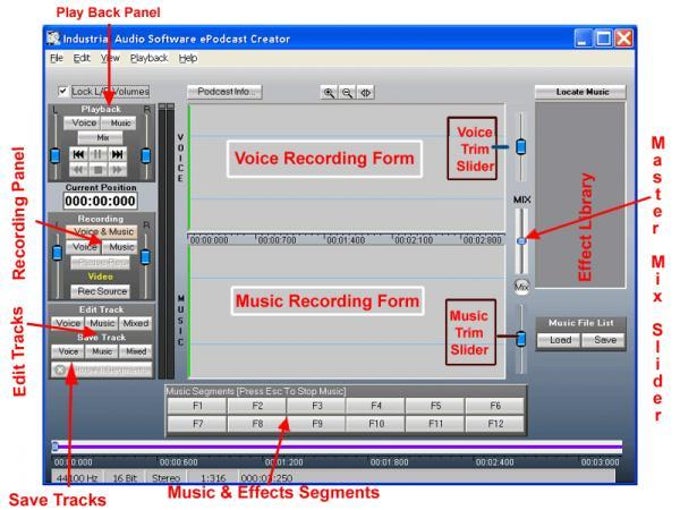Stop playback with the square button

coord(98,169)
